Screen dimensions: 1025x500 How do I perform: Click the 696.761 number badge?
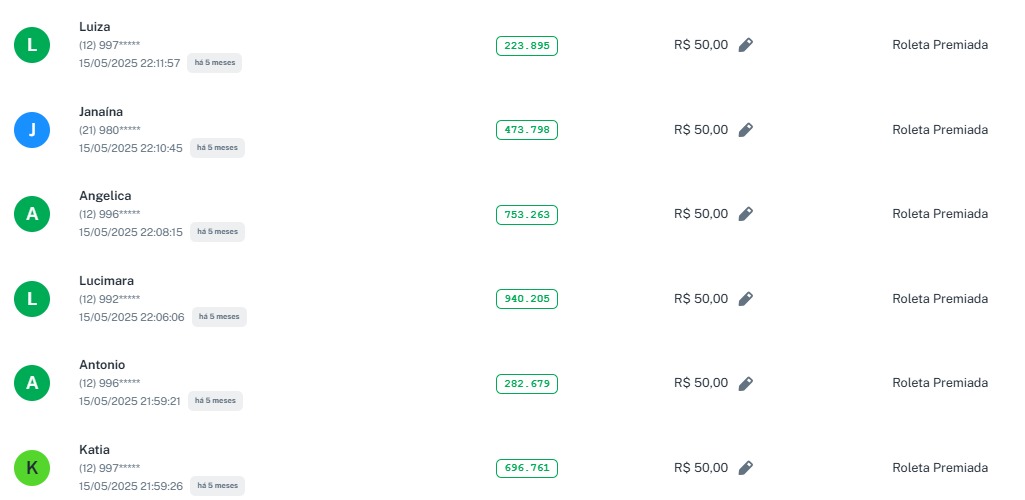click(527, 468)
